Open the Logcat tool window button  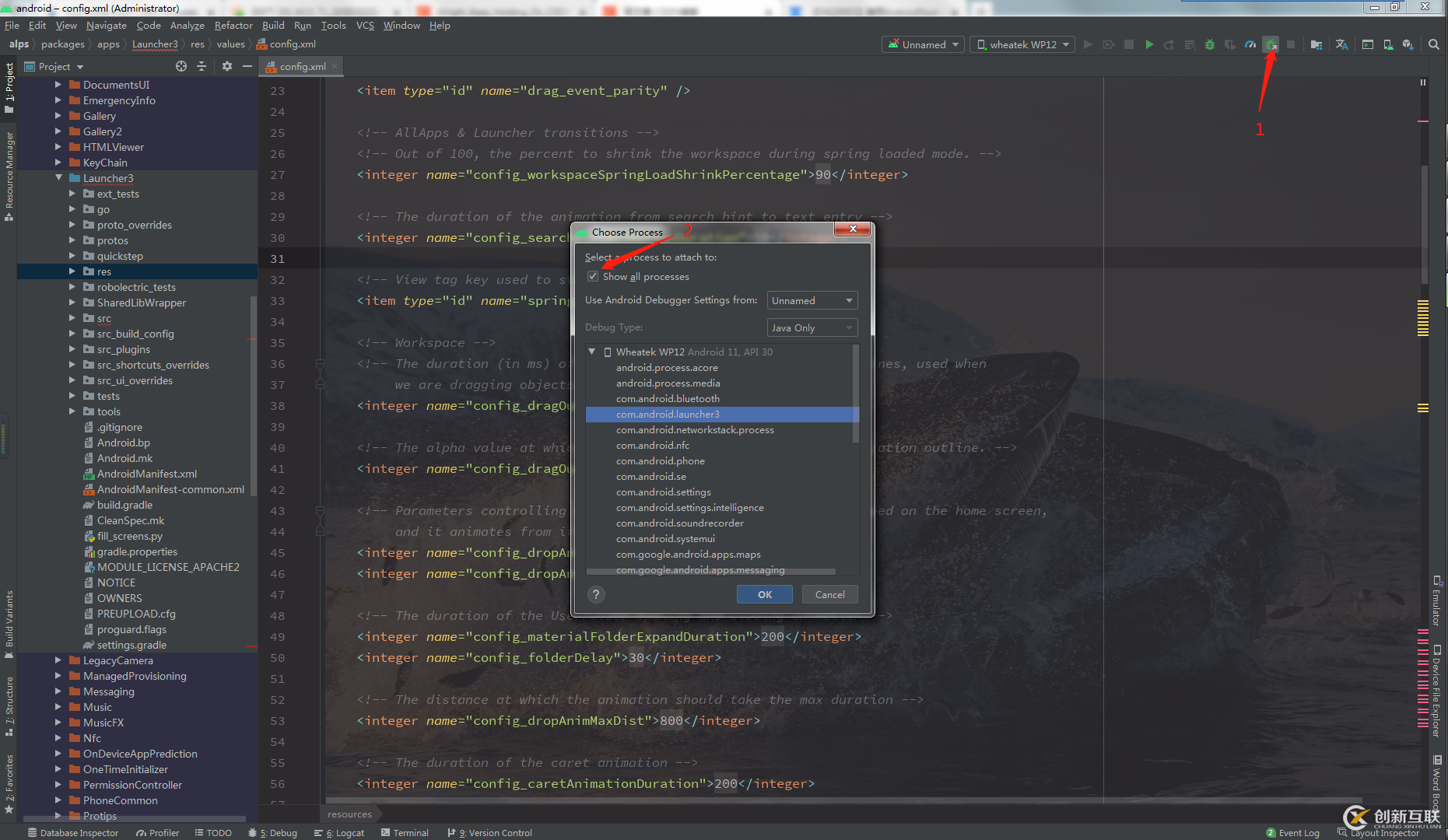tap(339, 832)
